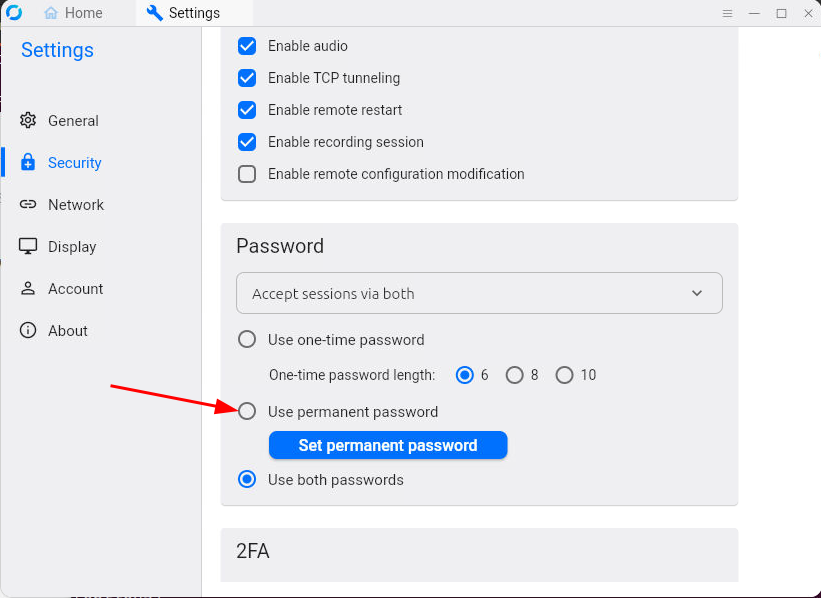Expand the Accept sessions via both dropdown
Image resolution: width=821 pixels, height=598 pixels.
coord(479,293)
